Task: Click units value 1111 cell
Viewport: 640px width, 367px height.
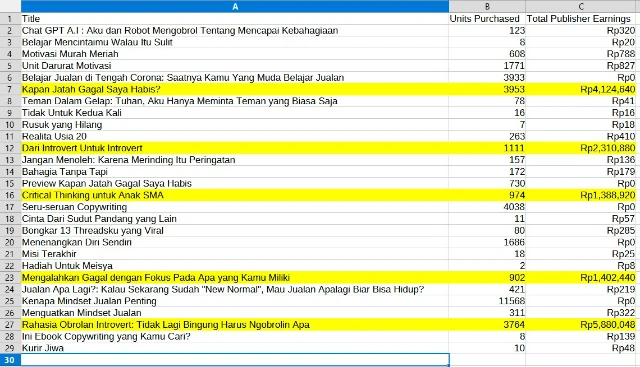Action: click(487, 148)
